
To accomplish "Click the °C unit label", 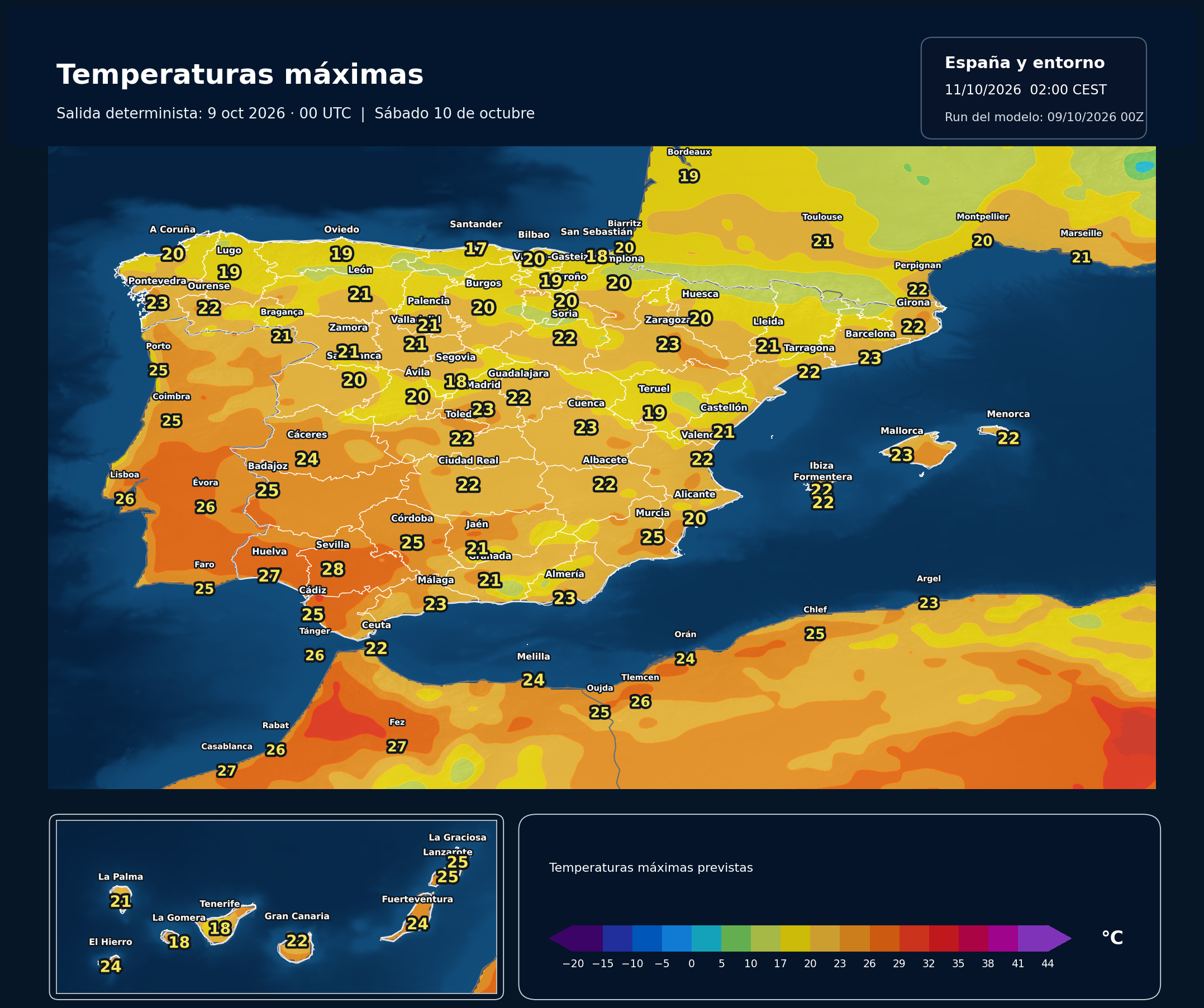I will coord(1112,938).
